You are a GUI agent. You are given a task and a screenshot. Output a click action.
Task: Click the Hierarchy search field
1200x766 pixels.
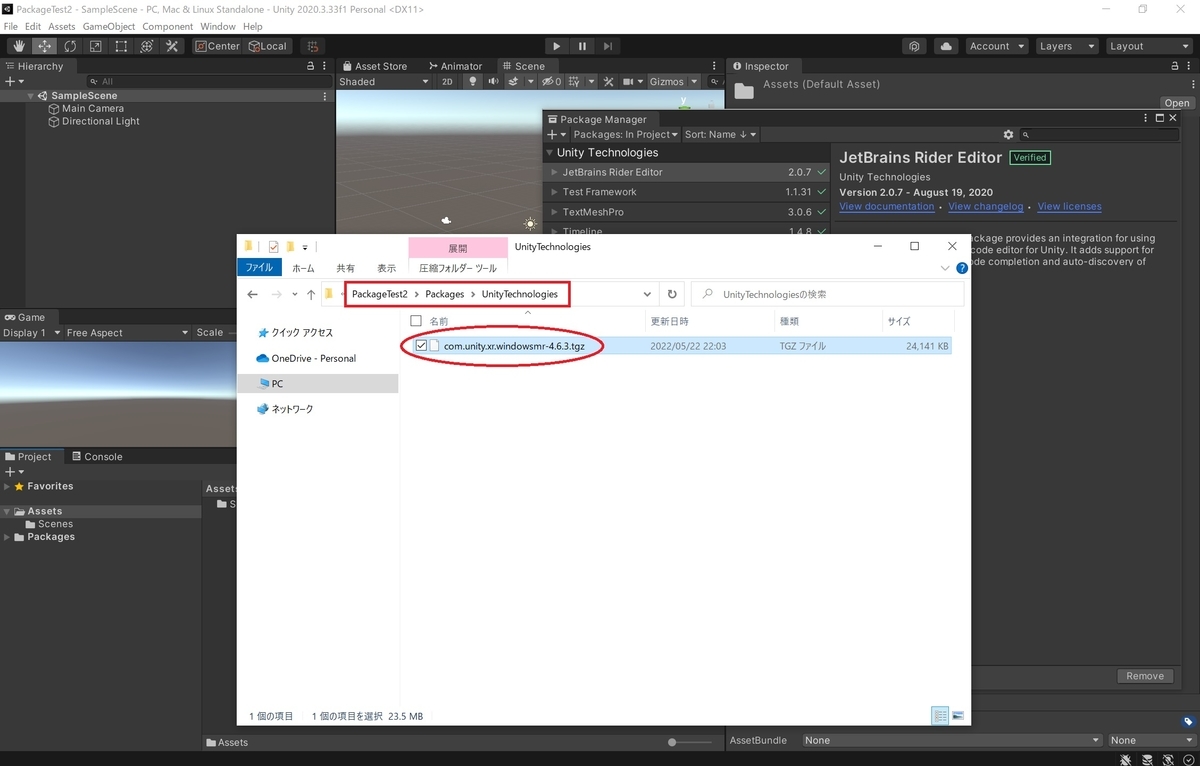point(205,82)
